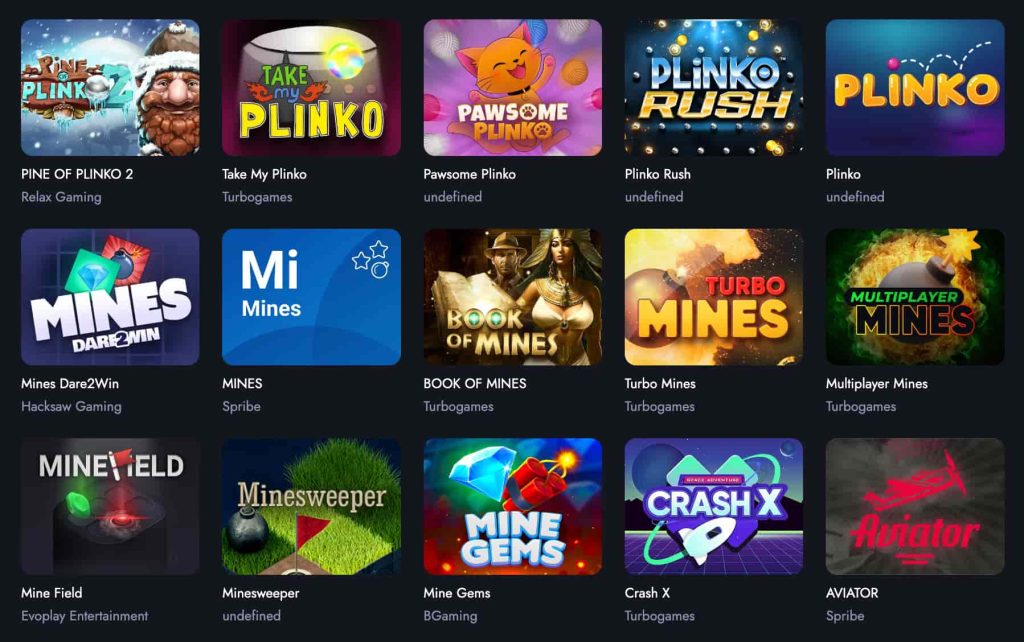Open the Pine of Plinko 2 game thumbnail
This screenshot has width=1024, height=642.
click(x=110, y=88)
